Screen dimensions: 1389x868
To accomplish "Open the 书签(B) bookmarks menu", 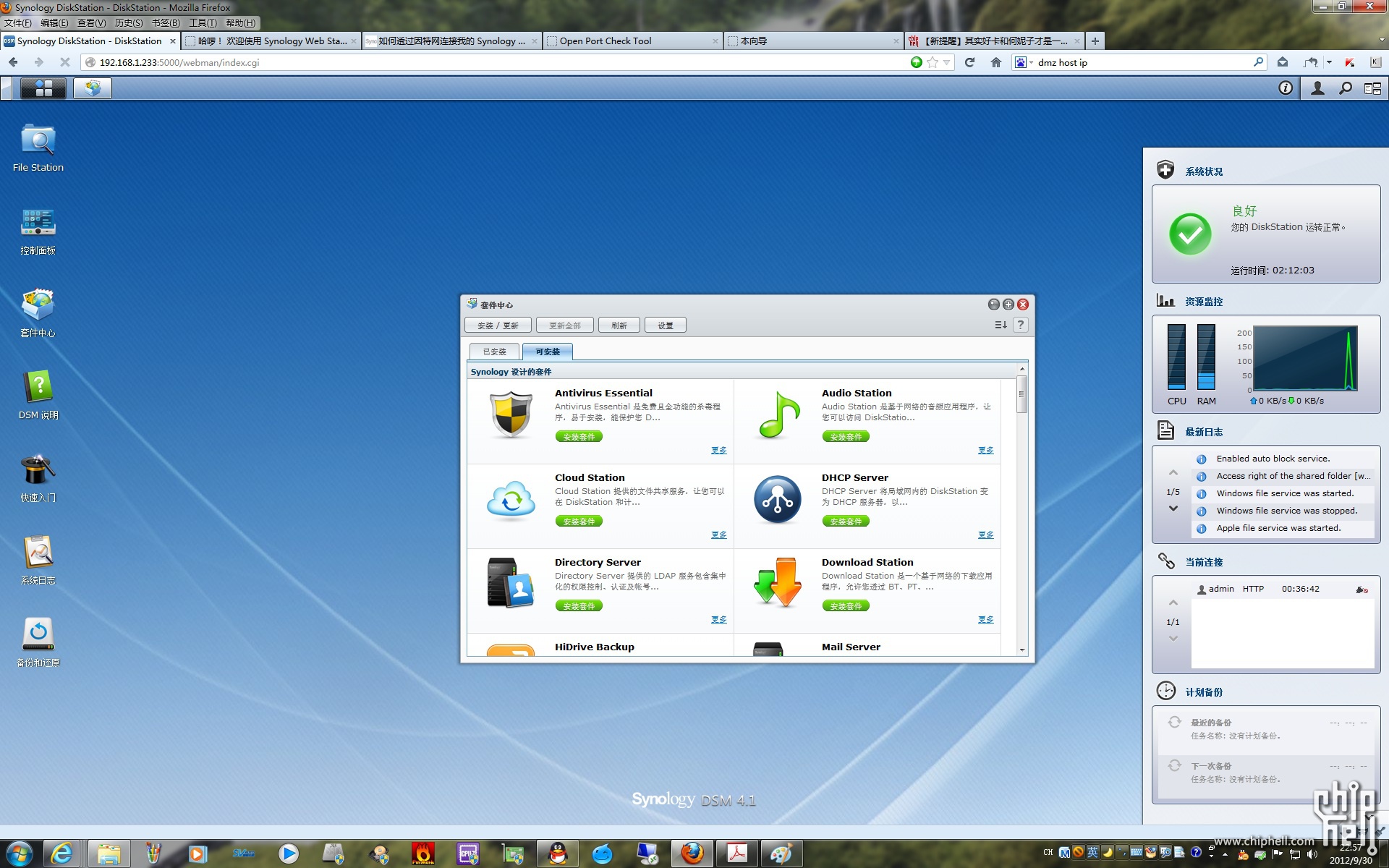I will pos(166,23).
